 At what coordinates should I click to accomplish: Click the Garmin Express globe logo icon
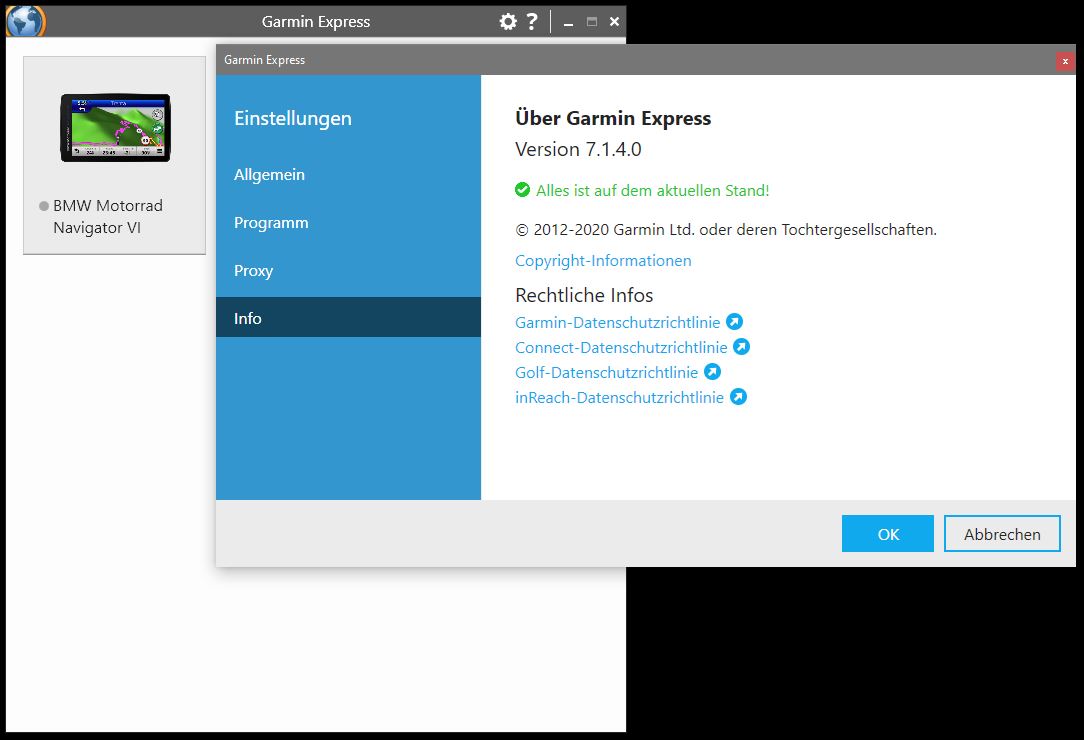[x=25, y=21]
